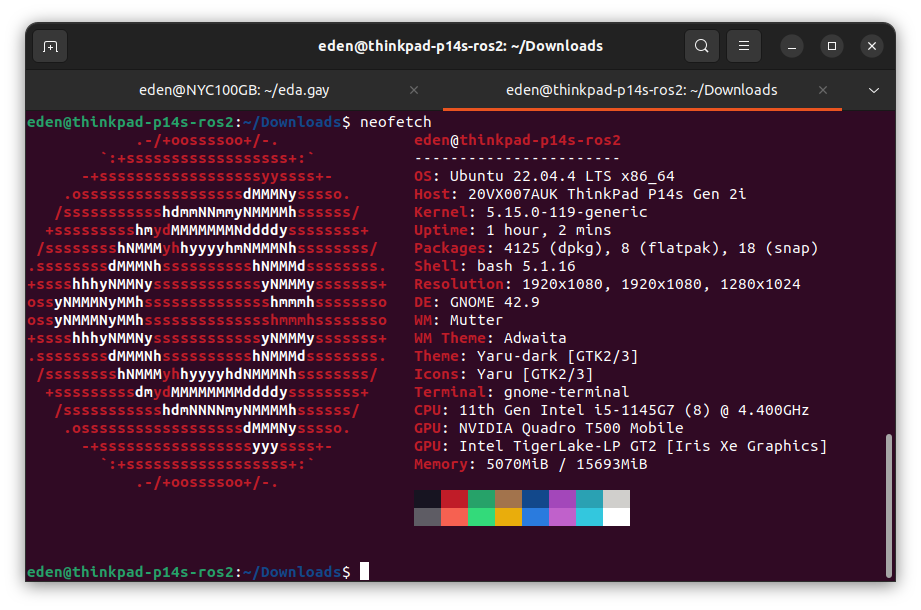
Task: Select the eden@thinkpad-p14s-ros2 Downloads tab
Action: (x=641, y=90)
